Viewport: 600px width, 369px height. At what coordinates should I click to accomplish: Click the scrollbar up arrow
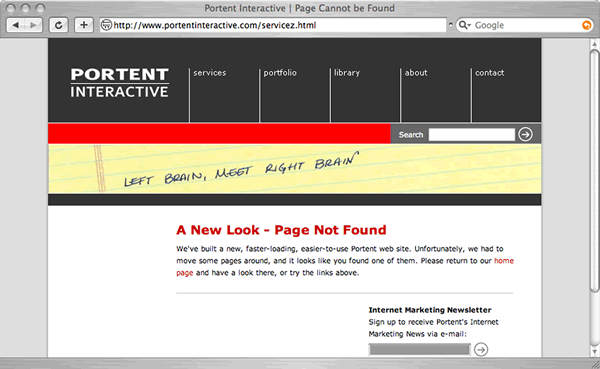click(594, 44)
